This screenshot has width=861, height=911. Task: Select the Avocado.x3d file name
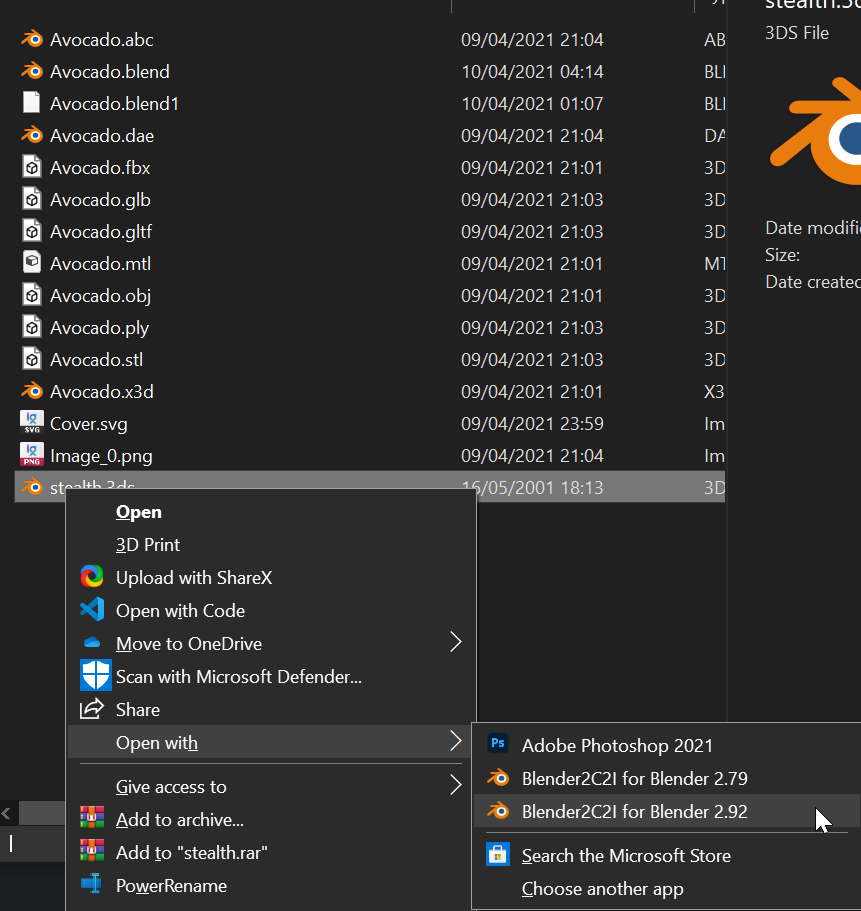(x=102, y=392)
